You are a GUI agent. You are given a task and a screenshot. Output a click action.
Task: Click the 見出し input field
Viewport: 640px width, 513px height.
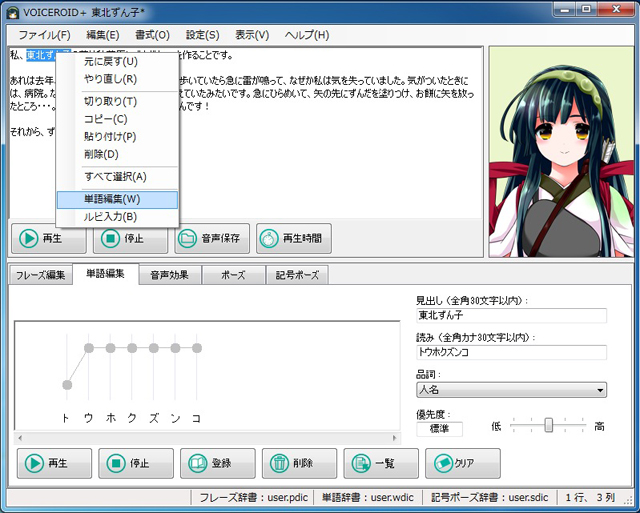tap(511, 315)
